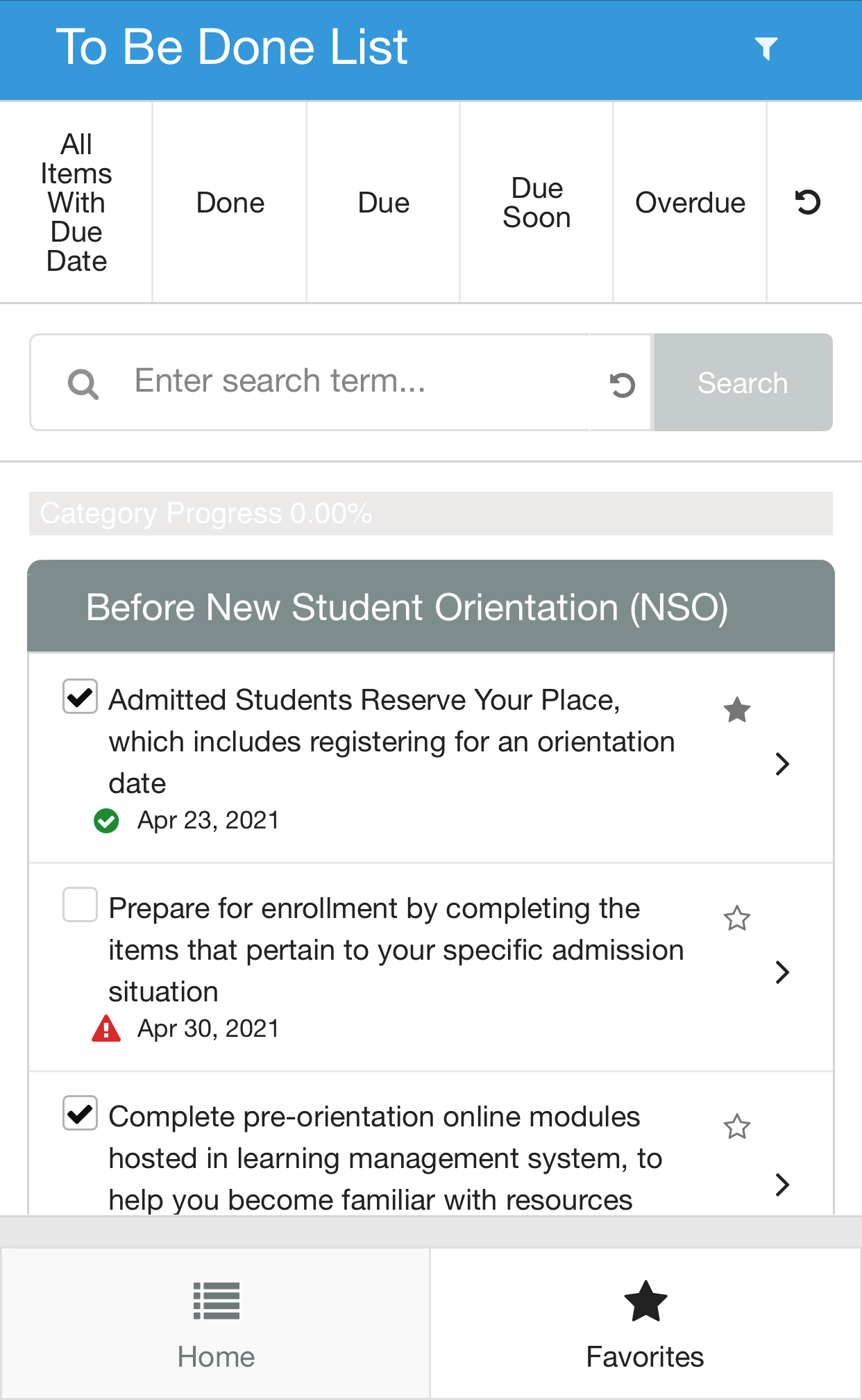
Task: Open the filter funnel icon in header
Action: [x=766, y=49]
